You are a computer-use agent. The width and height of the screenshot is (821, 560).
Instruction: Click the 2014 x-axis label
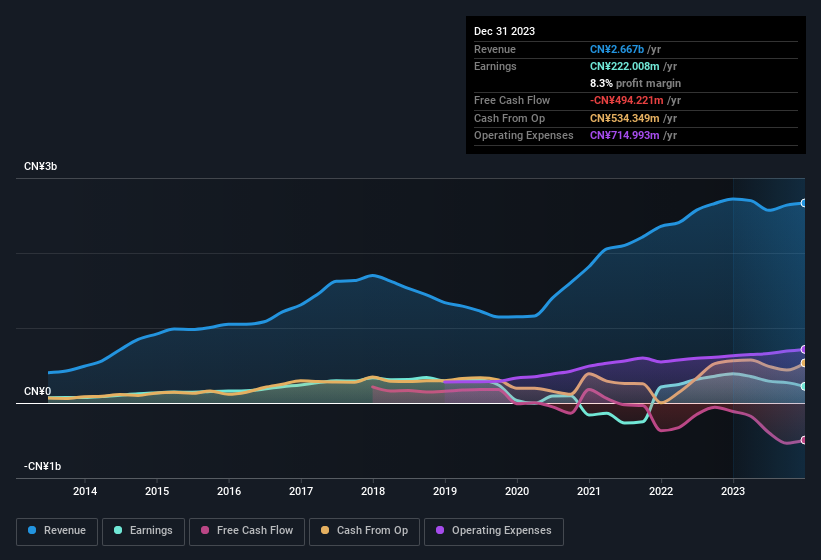click(85, 491)
